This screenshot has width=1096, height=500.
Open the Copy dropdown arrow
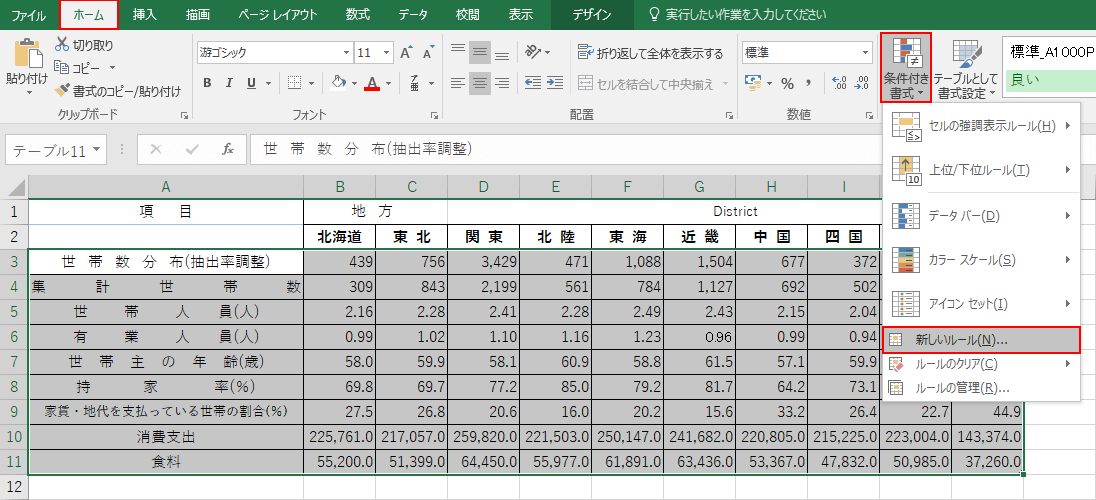coord(113,68)
